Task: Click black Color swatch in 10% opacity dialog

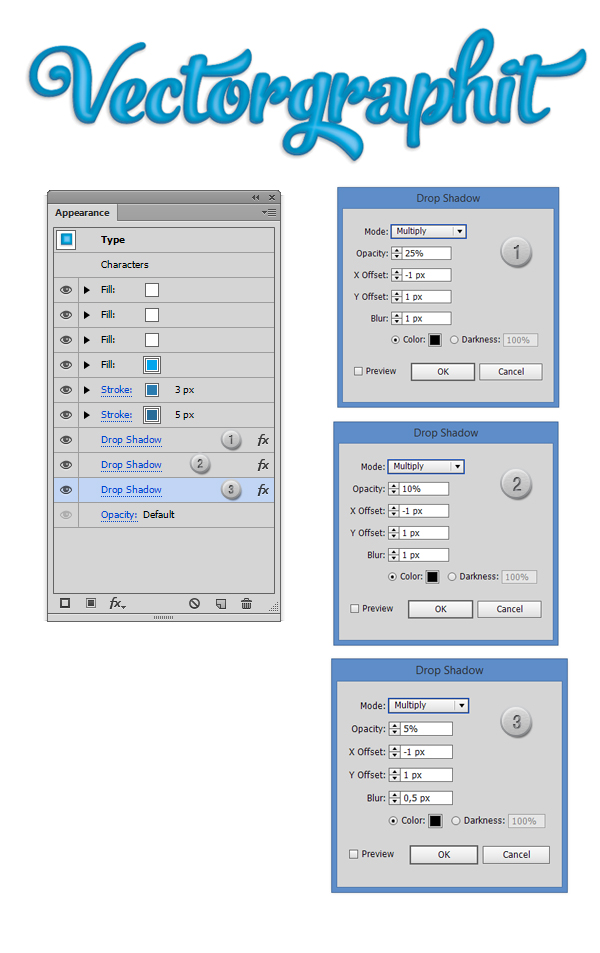Action: [x=432, y=577]
